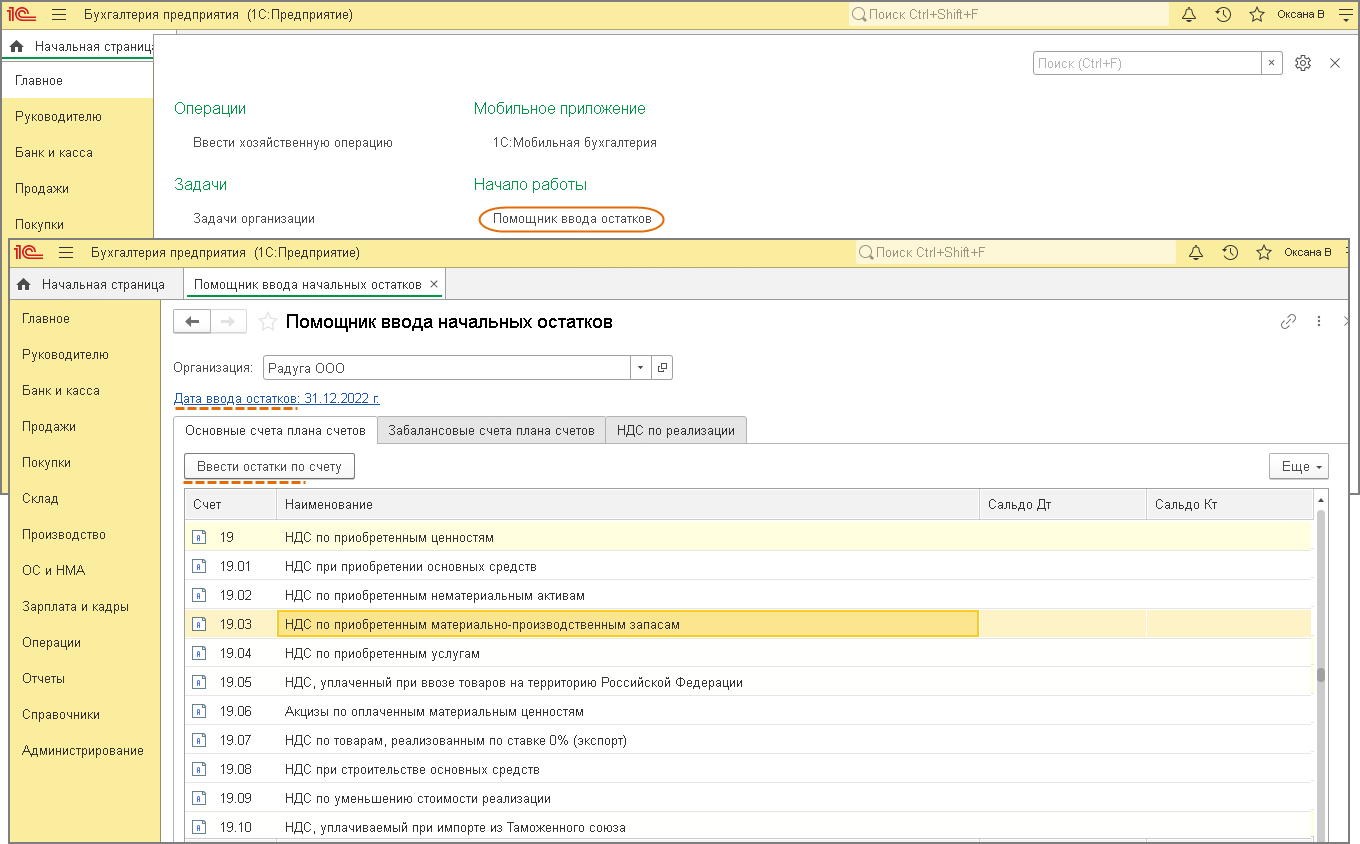Open Справочники section

(x=61, y=714)
